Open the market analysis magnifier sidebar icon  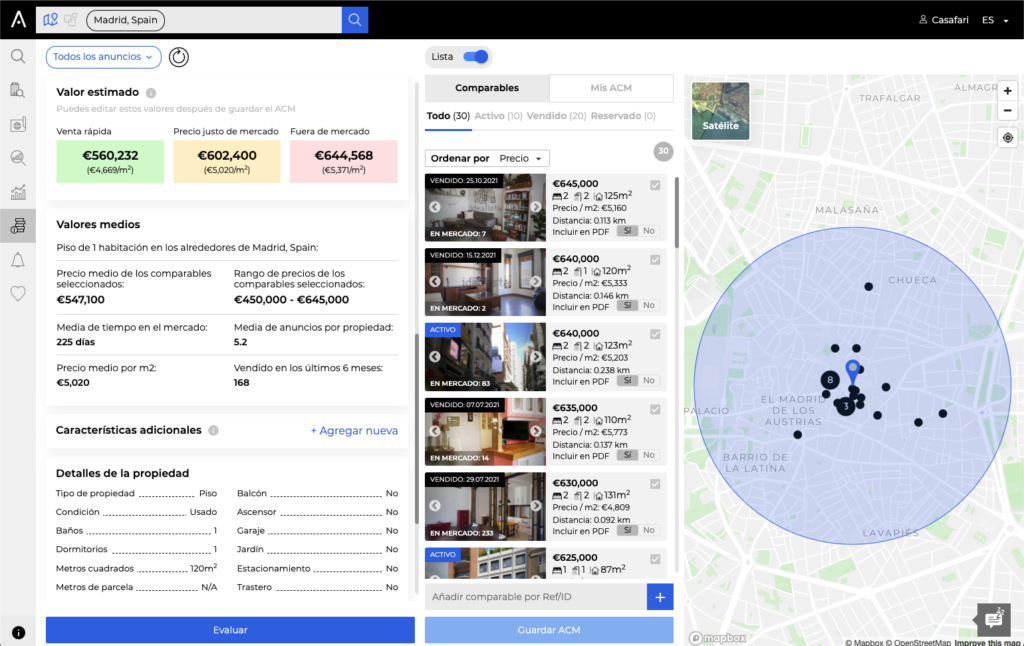(x=18, y=157)
